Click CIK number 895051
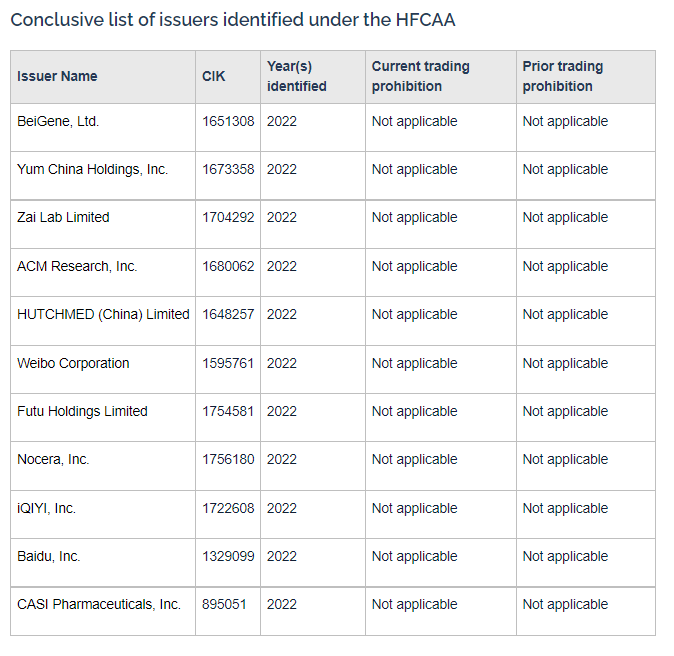Image resolution: width=674 pixels, height=656 pixels. [224, 604]
